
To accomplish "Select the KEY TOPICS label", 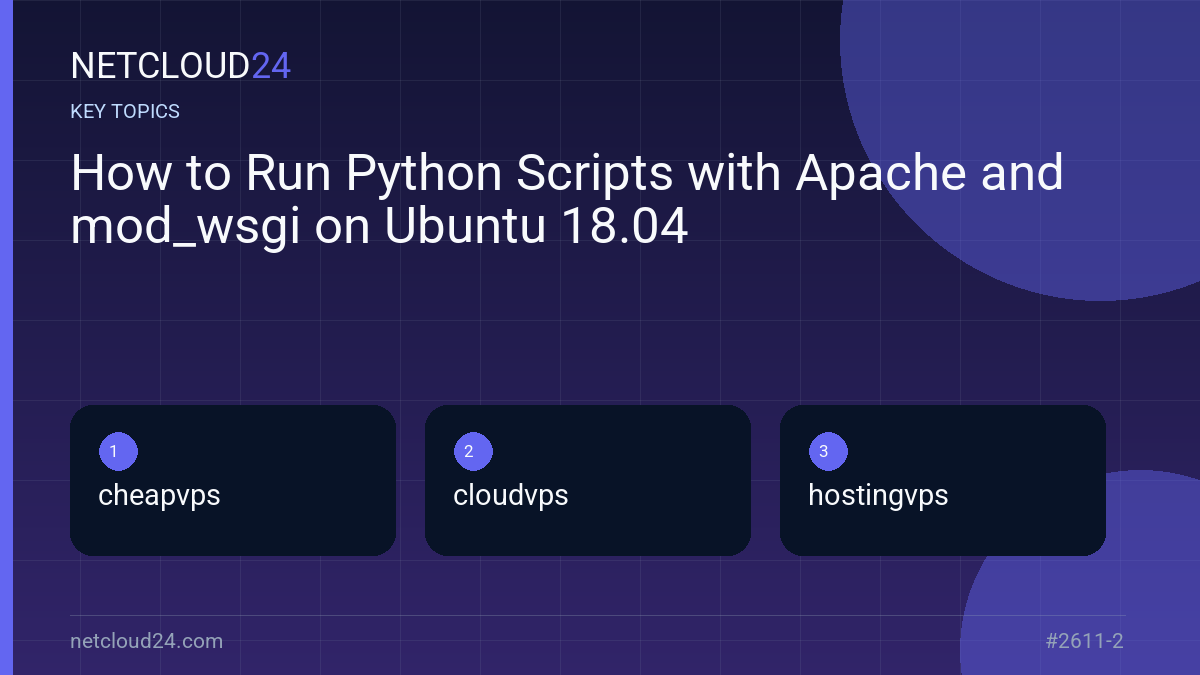I will point(125,112).
